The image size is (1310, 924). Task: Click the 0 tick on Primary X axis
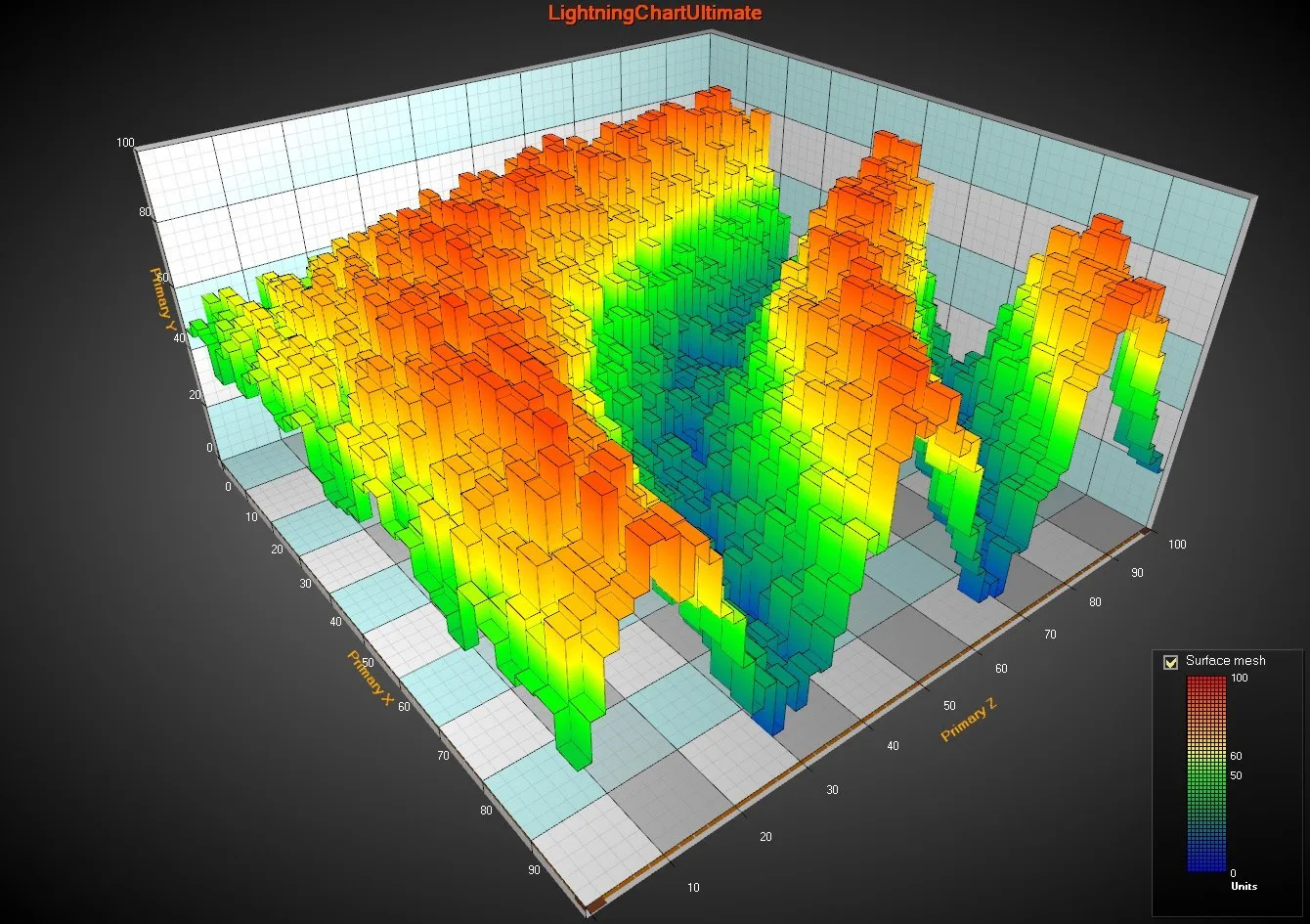point(229,486)
